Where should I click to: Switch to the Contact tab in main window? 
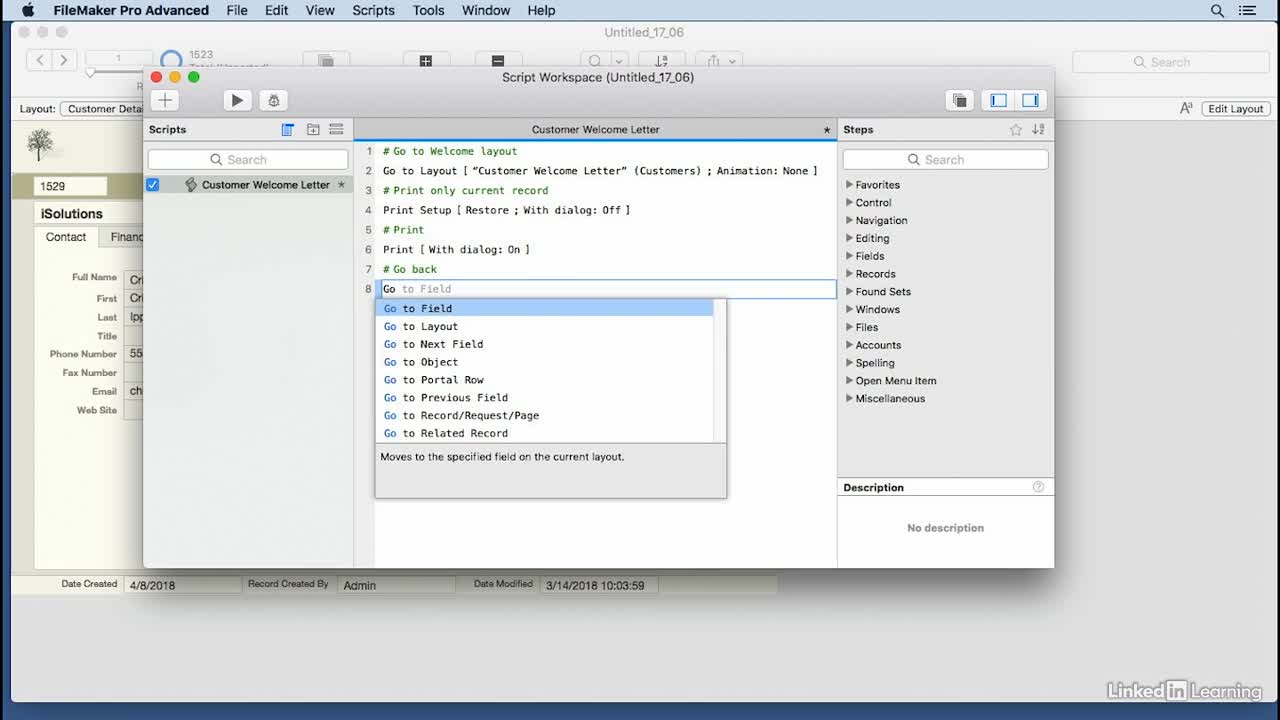coord(66,237)
